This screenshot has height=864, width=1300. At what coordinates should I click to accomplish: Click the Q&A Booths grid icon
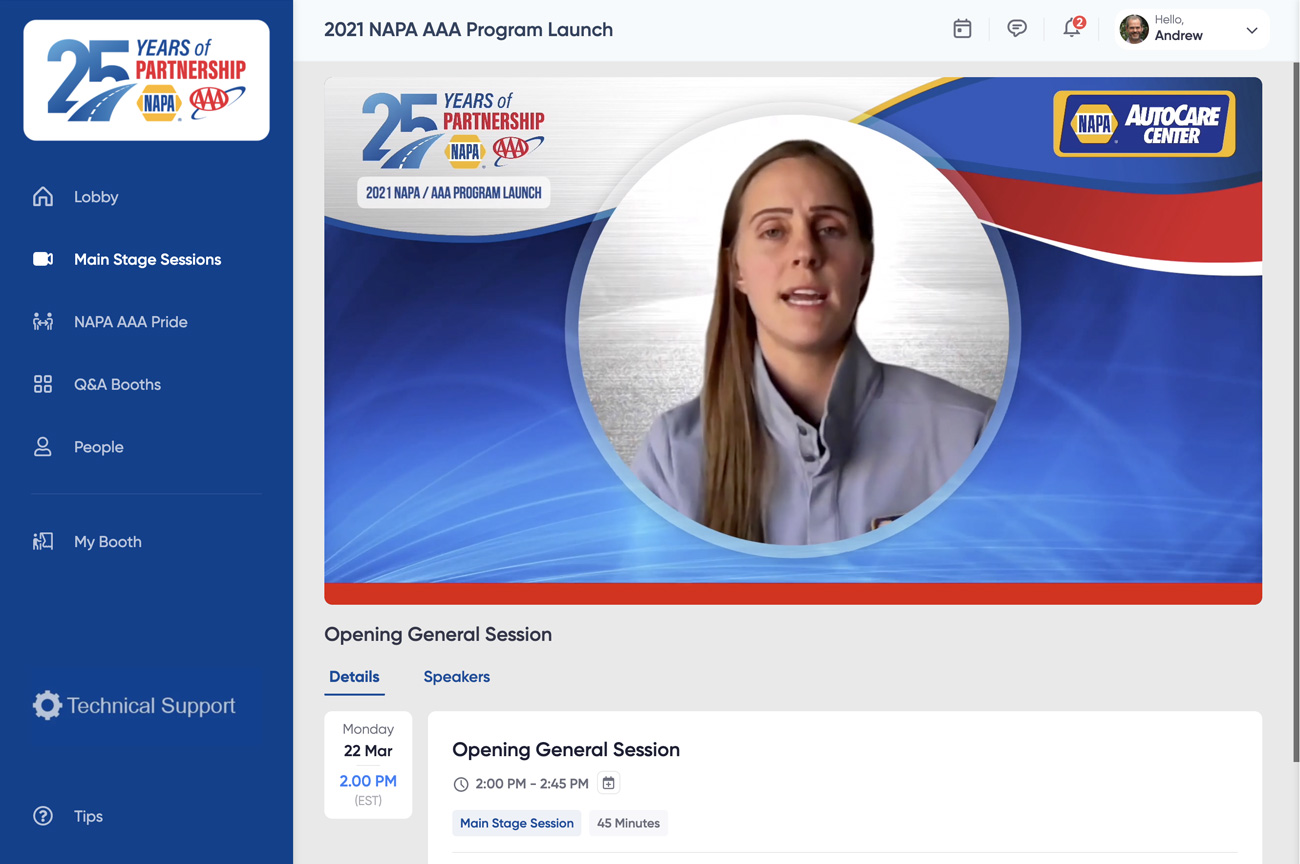point(43,384)
